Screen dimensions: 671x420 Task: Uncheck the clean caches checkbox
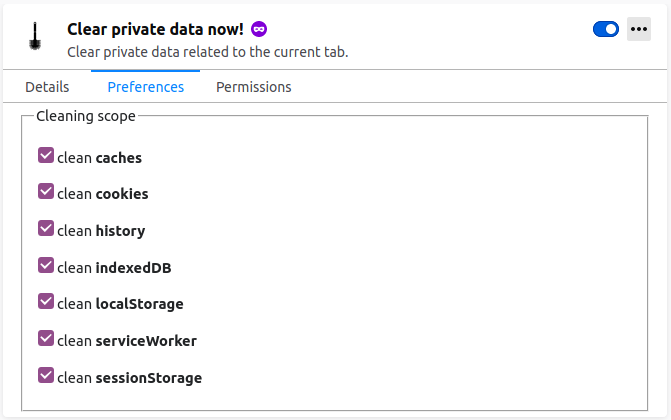tap(46, 156)
